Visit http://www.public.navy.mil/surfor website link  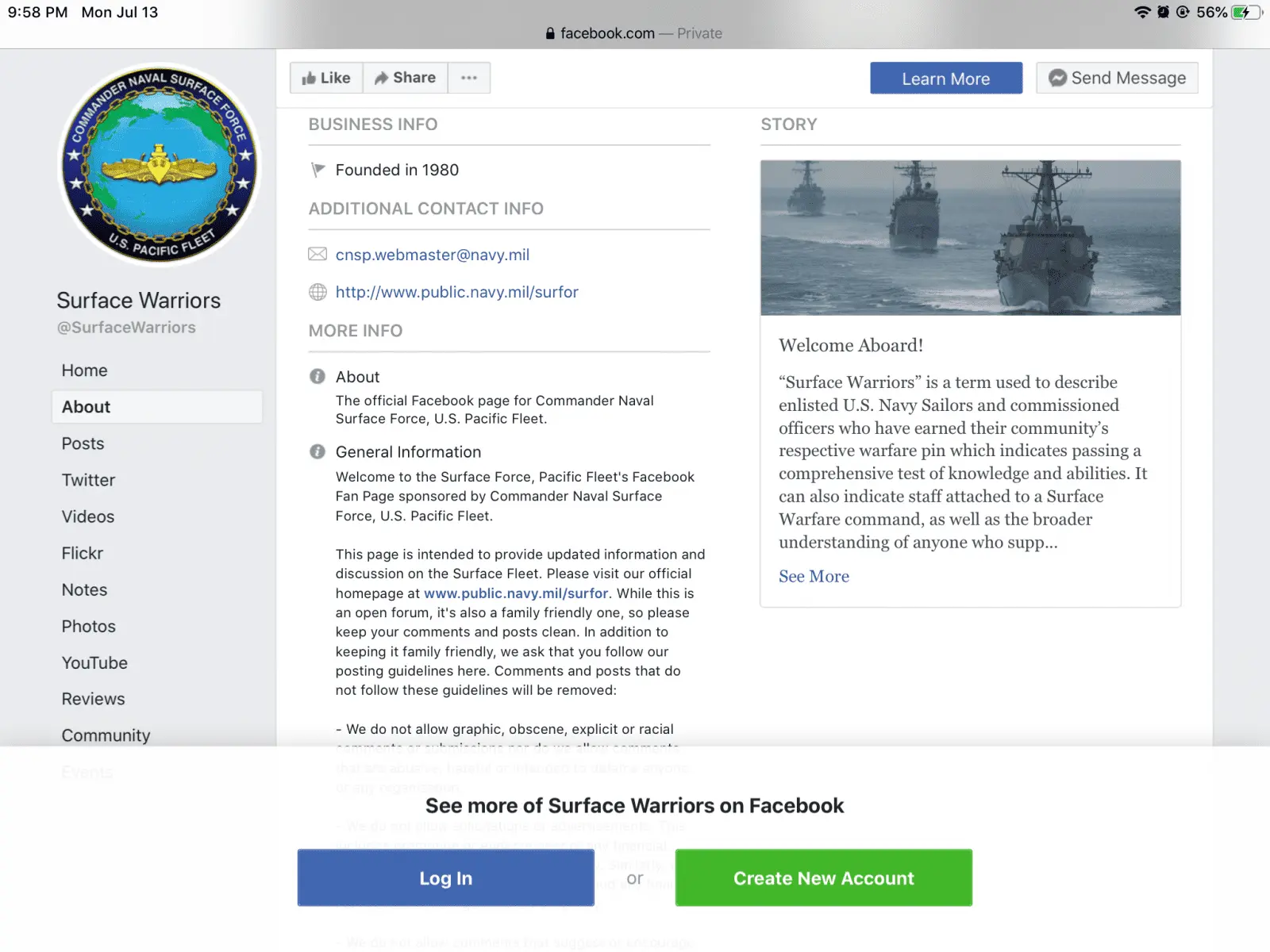[x=457, y=292]
